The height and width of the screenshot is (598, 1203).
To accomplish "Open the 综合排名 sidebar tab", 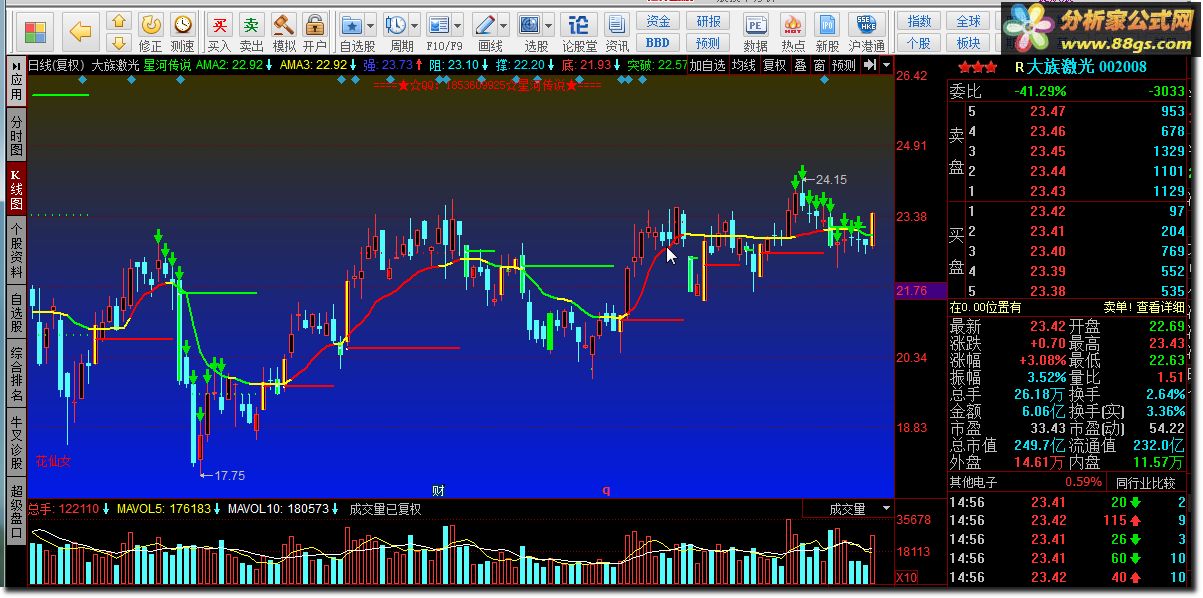I will (16, 373).
